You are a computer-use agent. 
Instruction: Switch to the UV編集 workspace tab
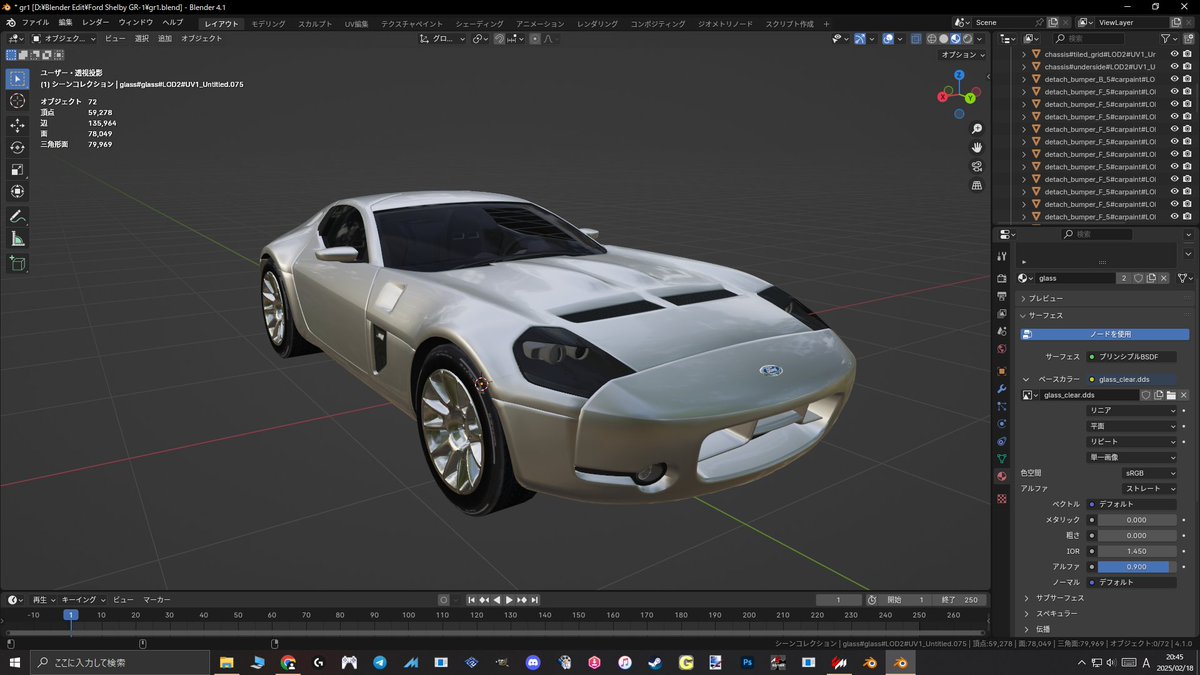point(356,23)
